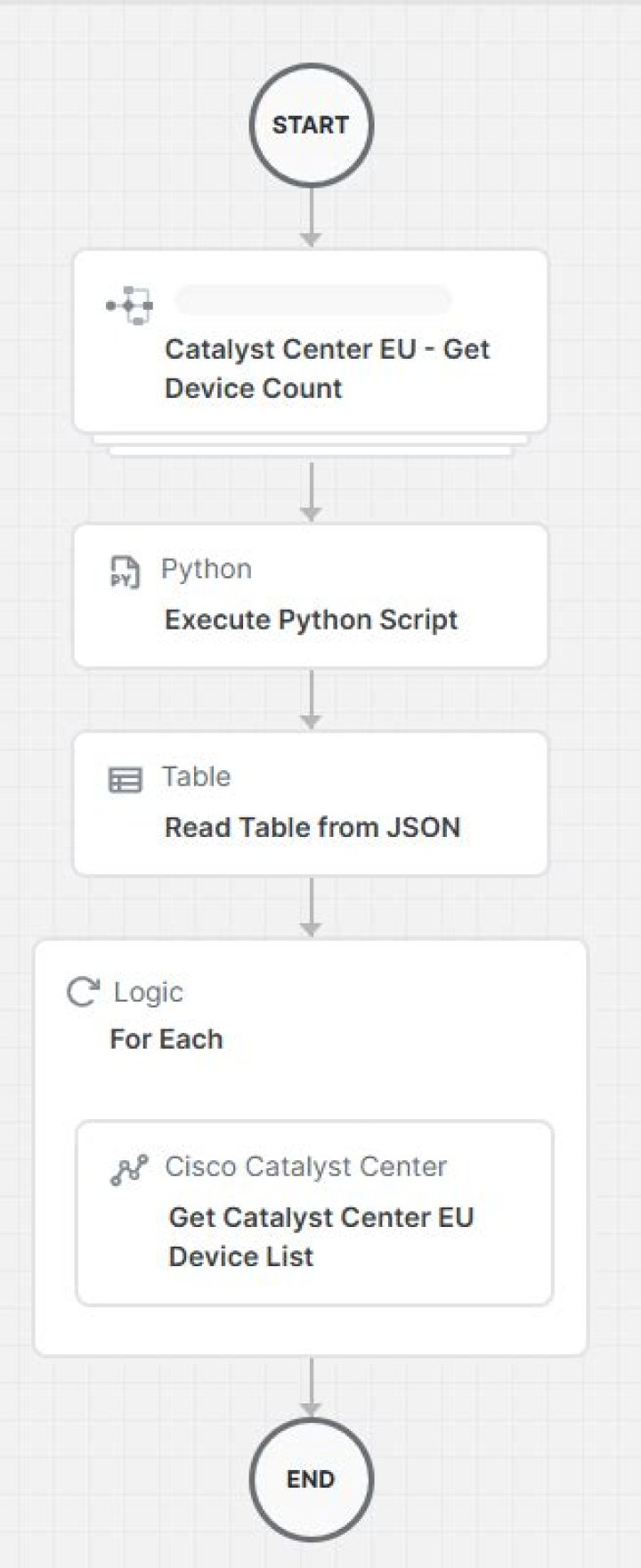Click the Cisco Catalyst Center graph icon

pos(129,1170)
